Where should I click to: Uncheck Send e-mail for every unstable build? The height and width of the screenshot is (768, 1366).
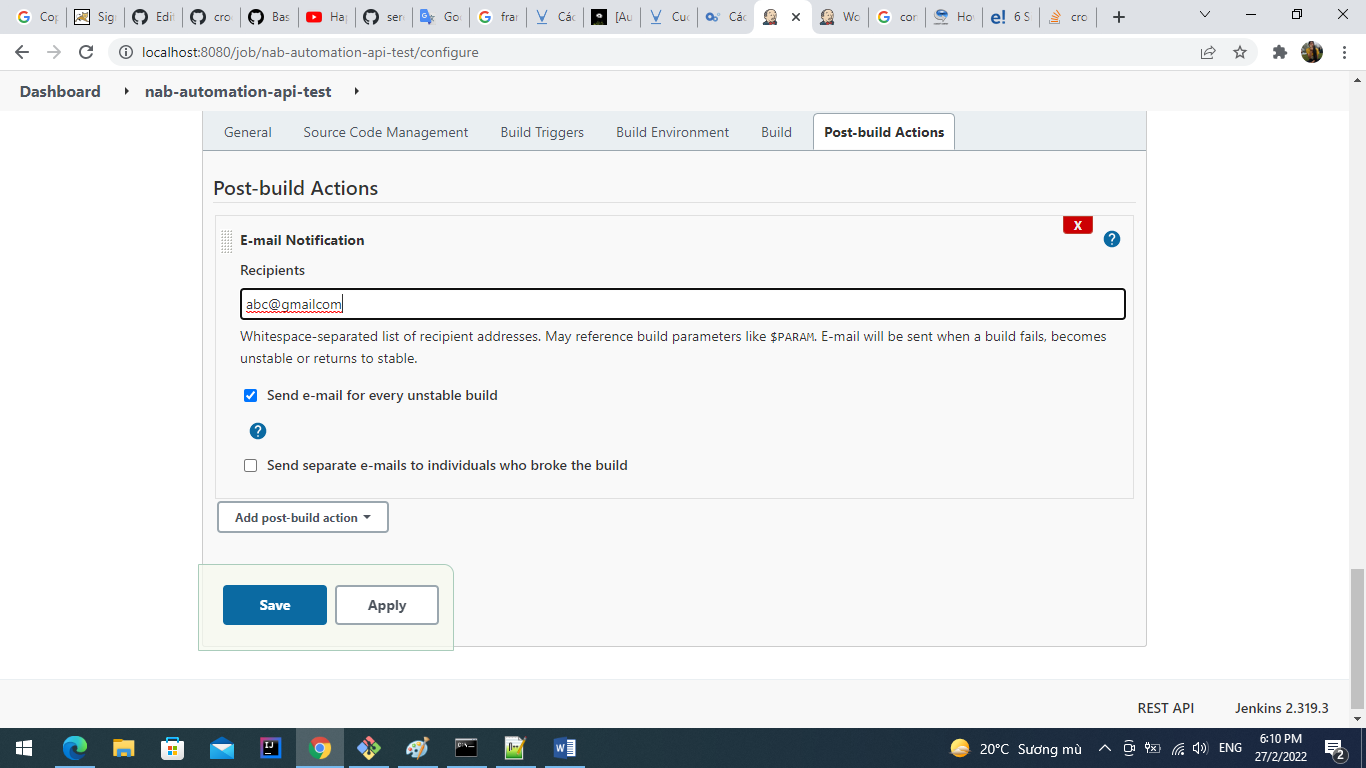(251, 395)
